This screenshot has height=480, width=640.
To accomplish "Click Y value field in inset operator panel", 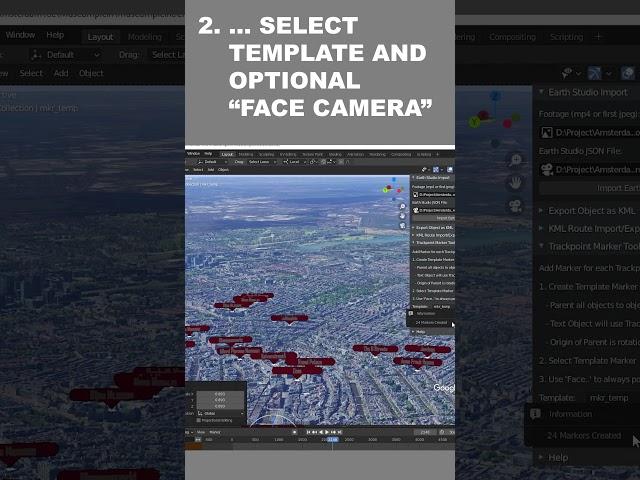I will pos(220,400).
